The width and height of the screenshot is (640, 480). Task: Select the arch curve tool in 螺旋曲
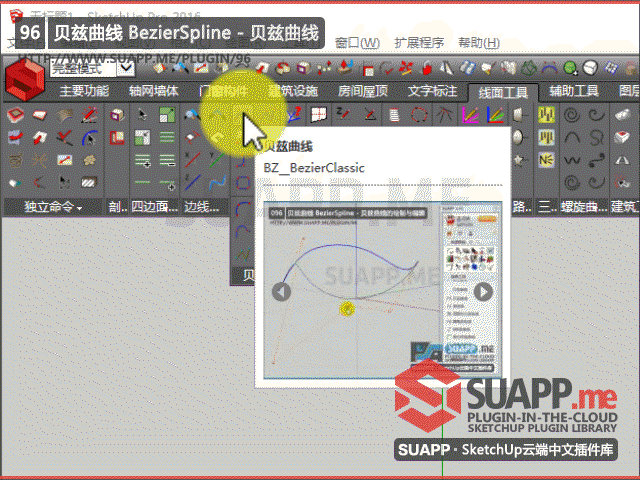click(572, 138)
